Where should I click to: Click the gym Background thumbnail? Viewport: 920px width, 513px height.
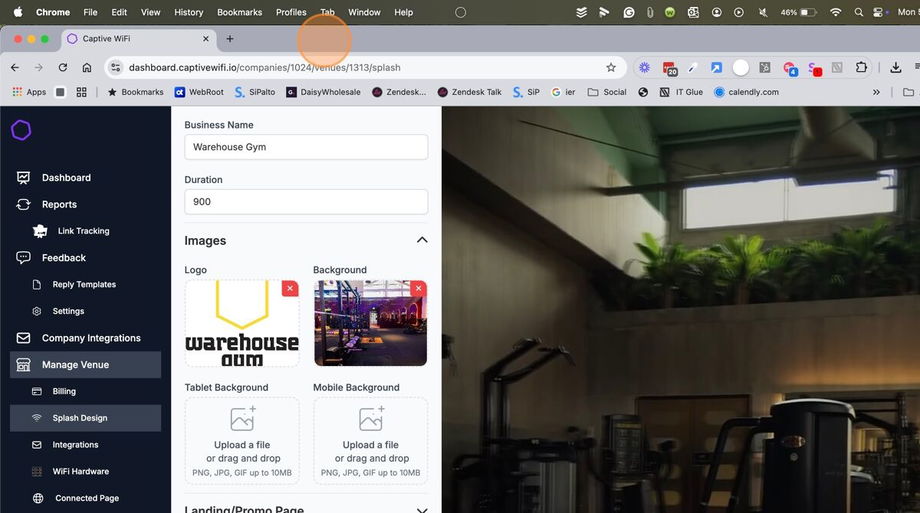click(x=370, y=323)
